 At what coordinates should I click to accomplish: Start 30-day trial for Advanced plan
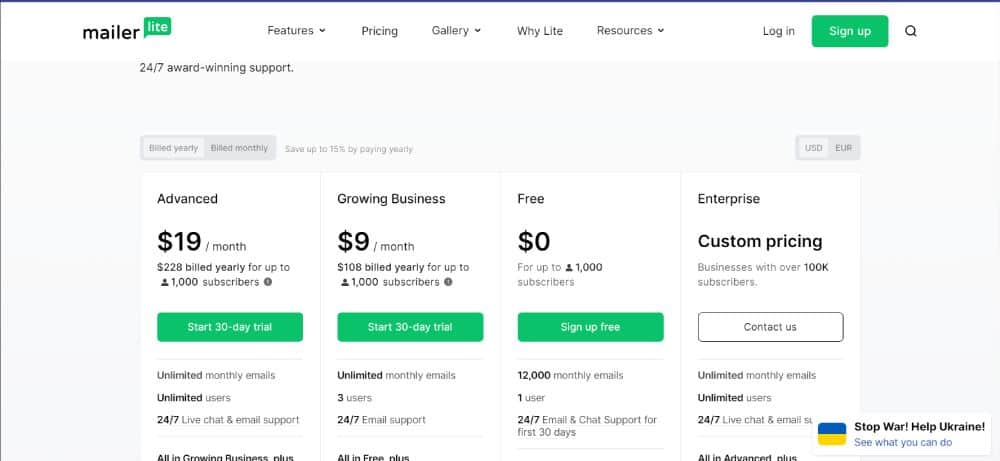point(230,327)
